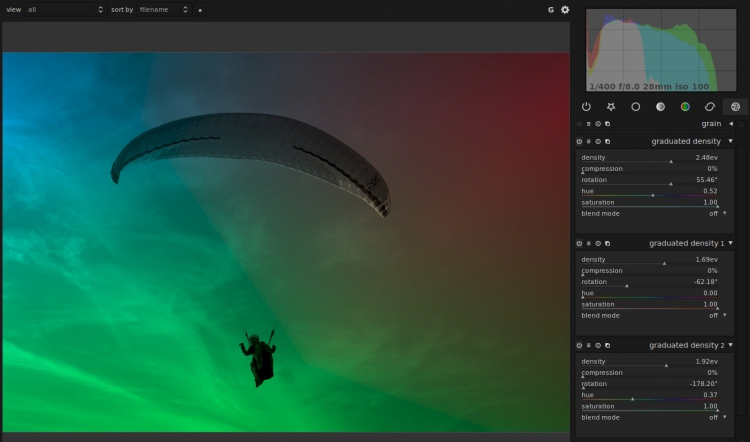Show active modules via the power icon tab

pyautogui.click(x=586, y=106)
